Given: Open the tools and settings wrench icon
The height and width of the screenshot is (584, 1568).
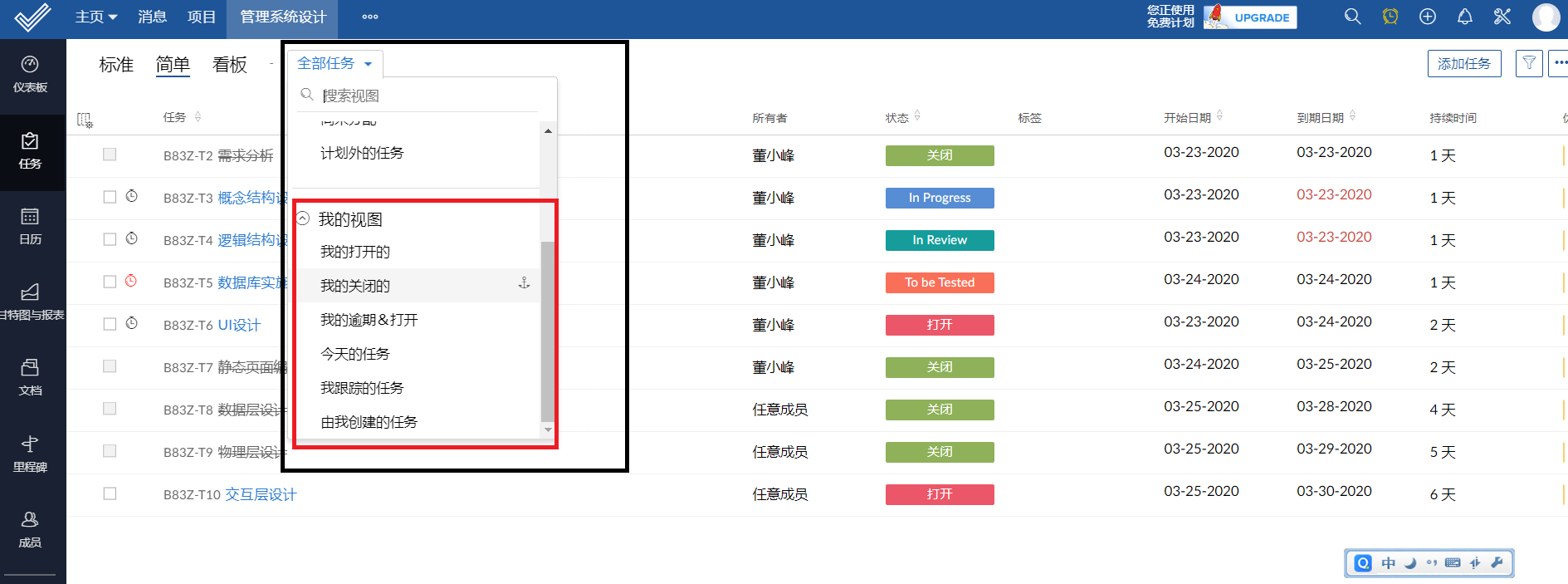Looking at the screenshot, I should point(1502,17).
